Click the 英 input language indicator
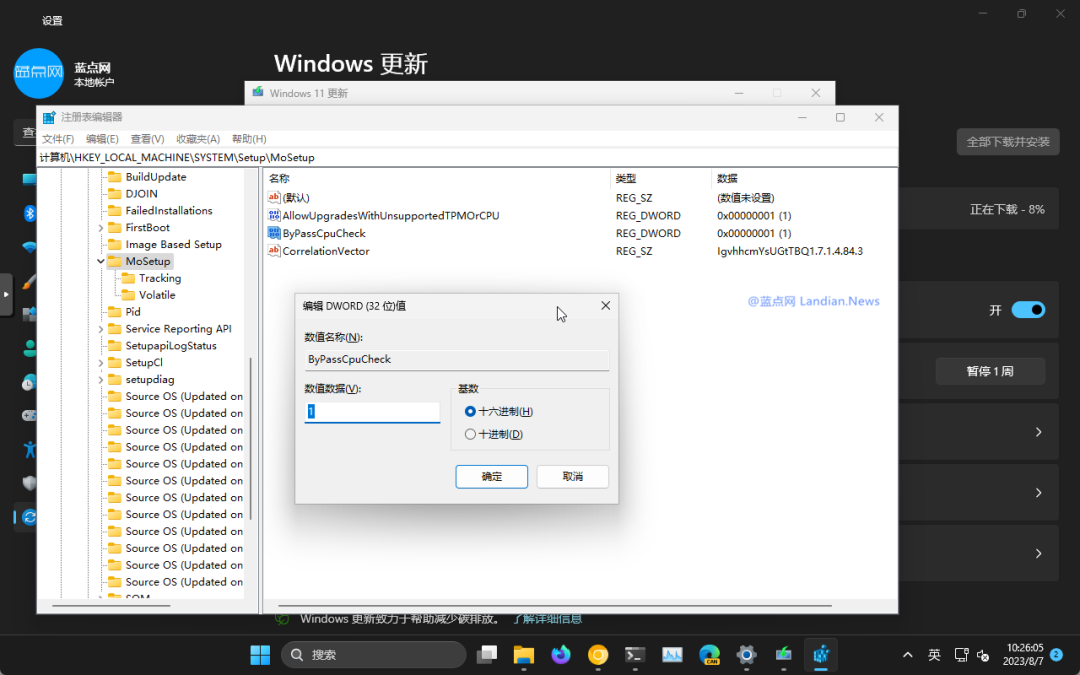Screen dimensions: 1080x675 (934, 655)
